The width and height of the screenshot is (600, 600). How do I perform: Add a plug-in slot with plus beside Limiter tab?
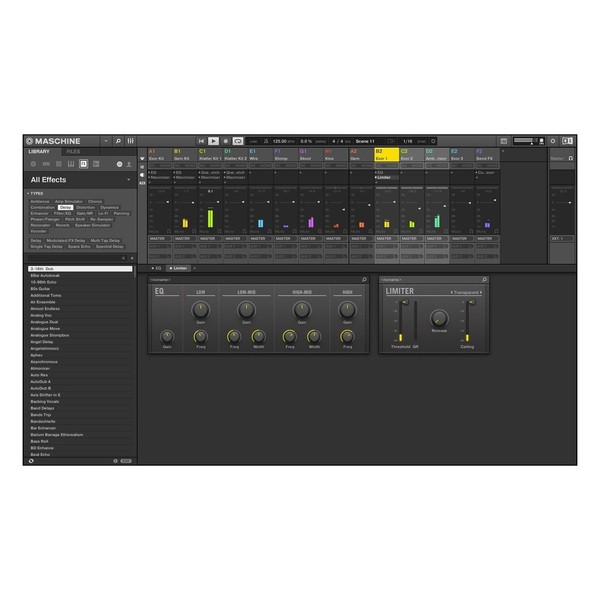[x=195, y=269]
